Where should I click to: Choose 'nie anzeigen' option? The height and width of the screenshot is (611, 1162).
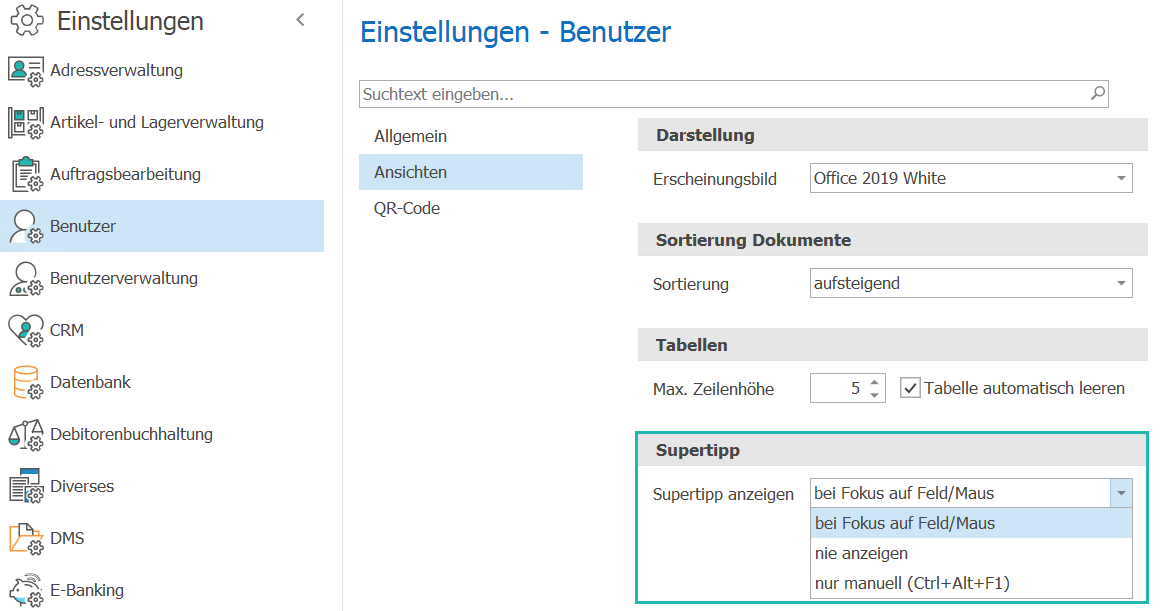point(972,553)
